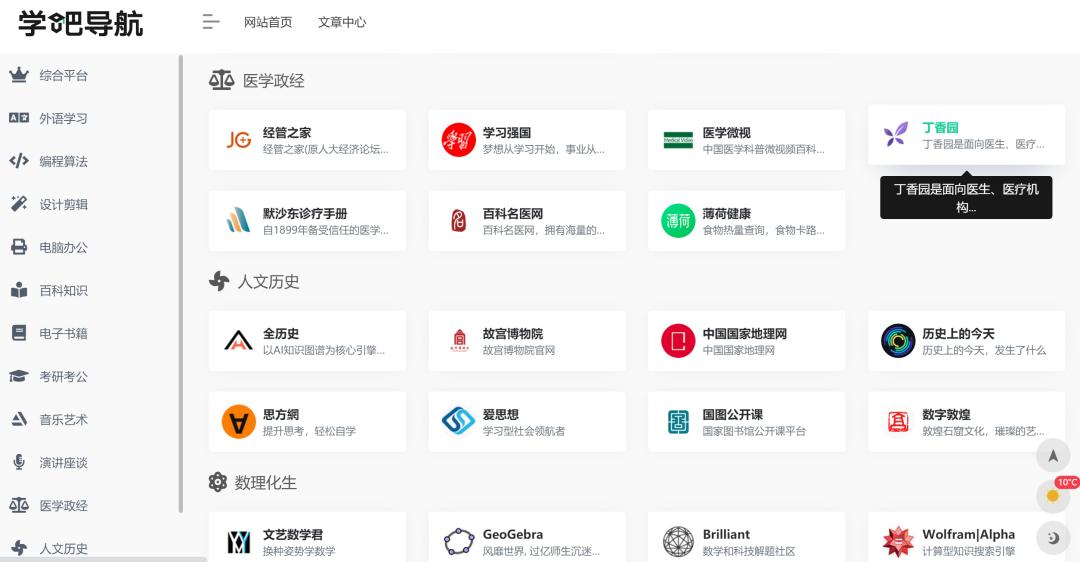Click the Wolfram|Alpha star logo
Screen dimensions: 1080x562
tap(898, 541)
